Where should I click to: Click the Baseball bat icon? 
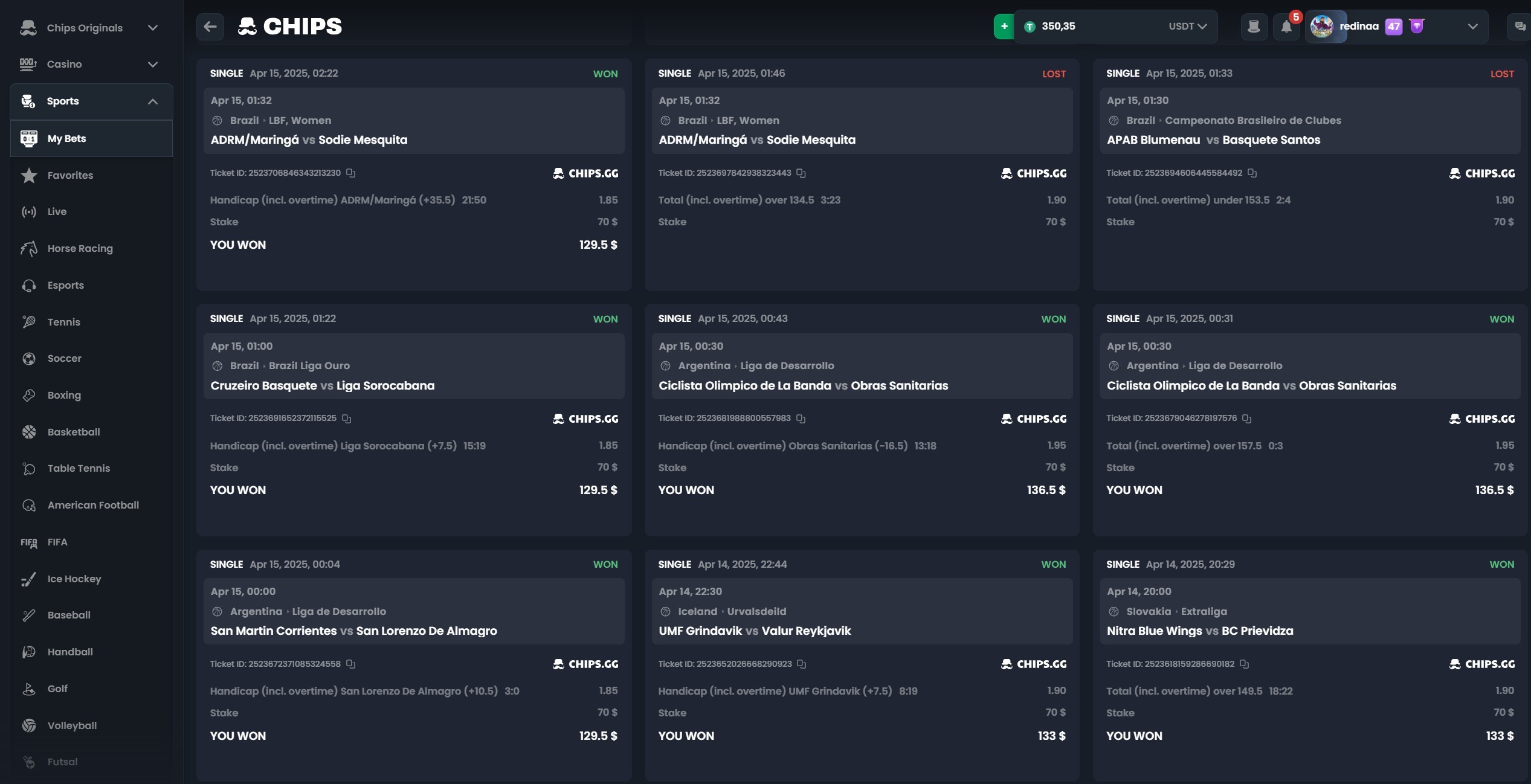coord(29,615)
